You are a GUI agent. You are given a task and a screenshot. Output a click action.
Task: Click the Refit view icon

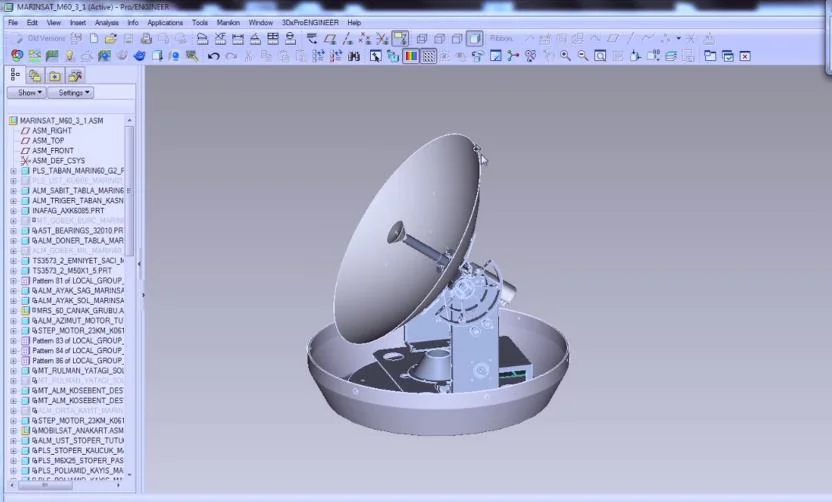[x=600, y=56]
